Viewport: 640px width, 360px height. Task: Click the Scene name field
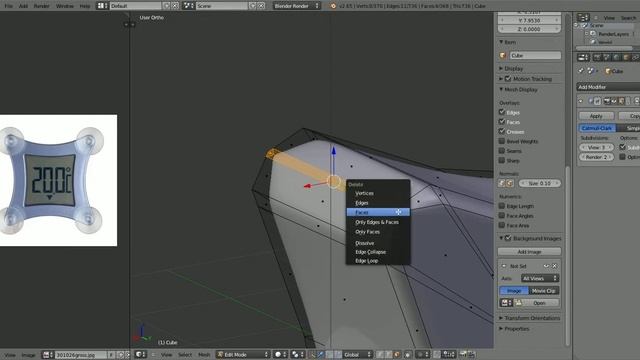pos(222,6)
